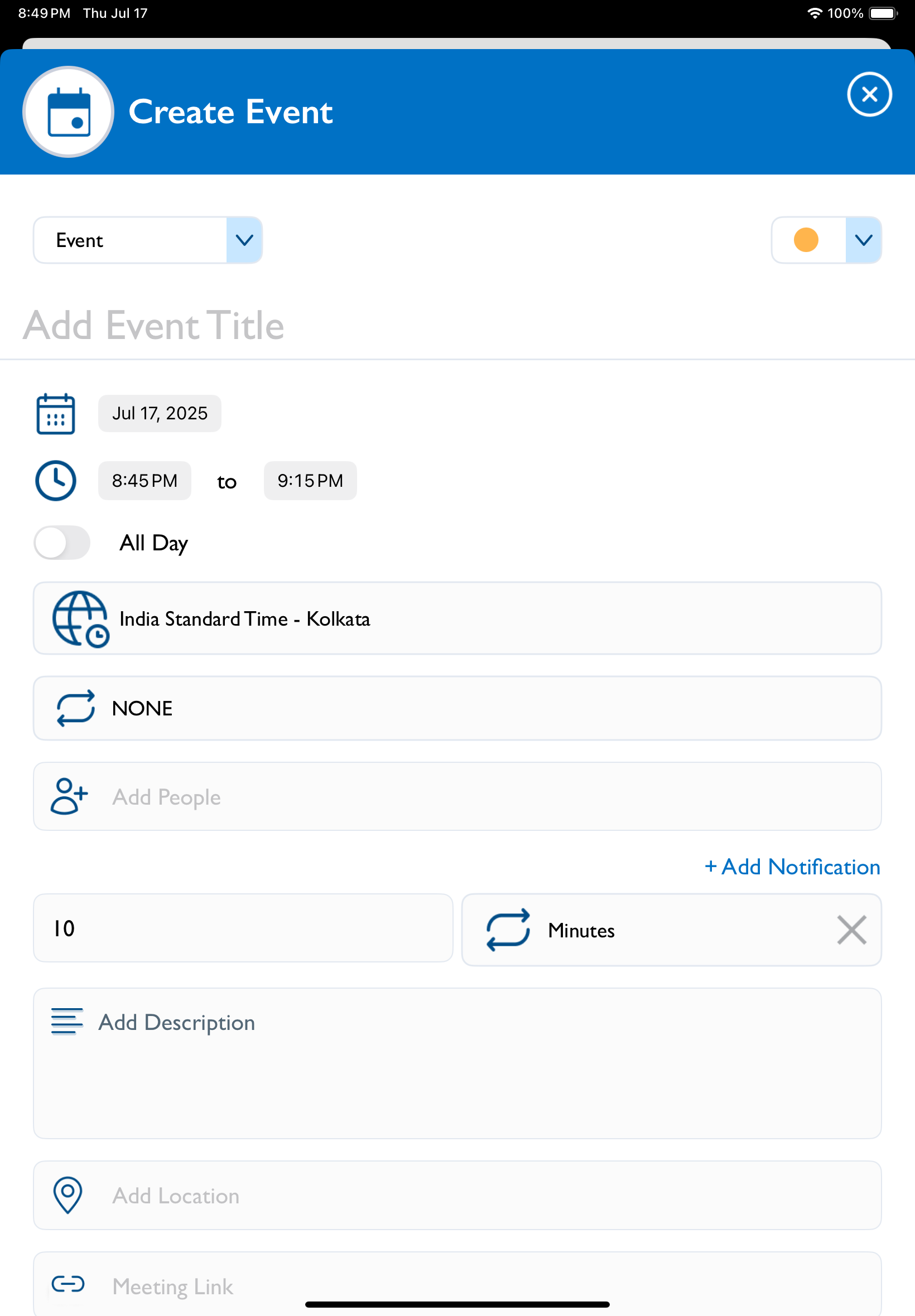Open the event color dropdown arrow

864,240
